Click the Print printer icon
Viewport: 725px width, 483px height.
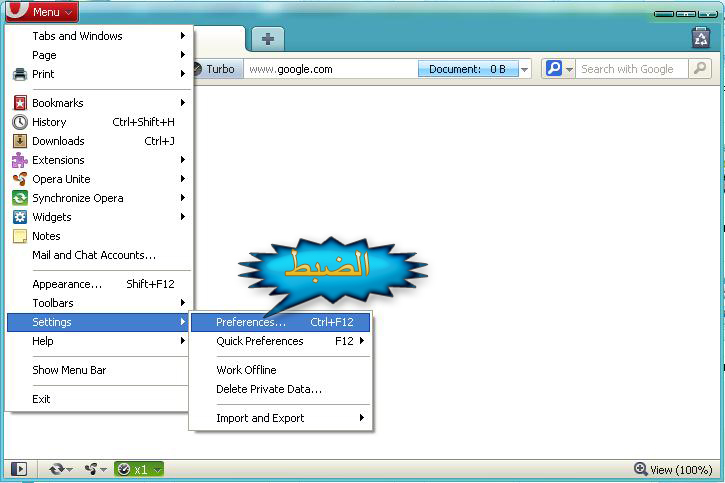(x=20, y=74)
